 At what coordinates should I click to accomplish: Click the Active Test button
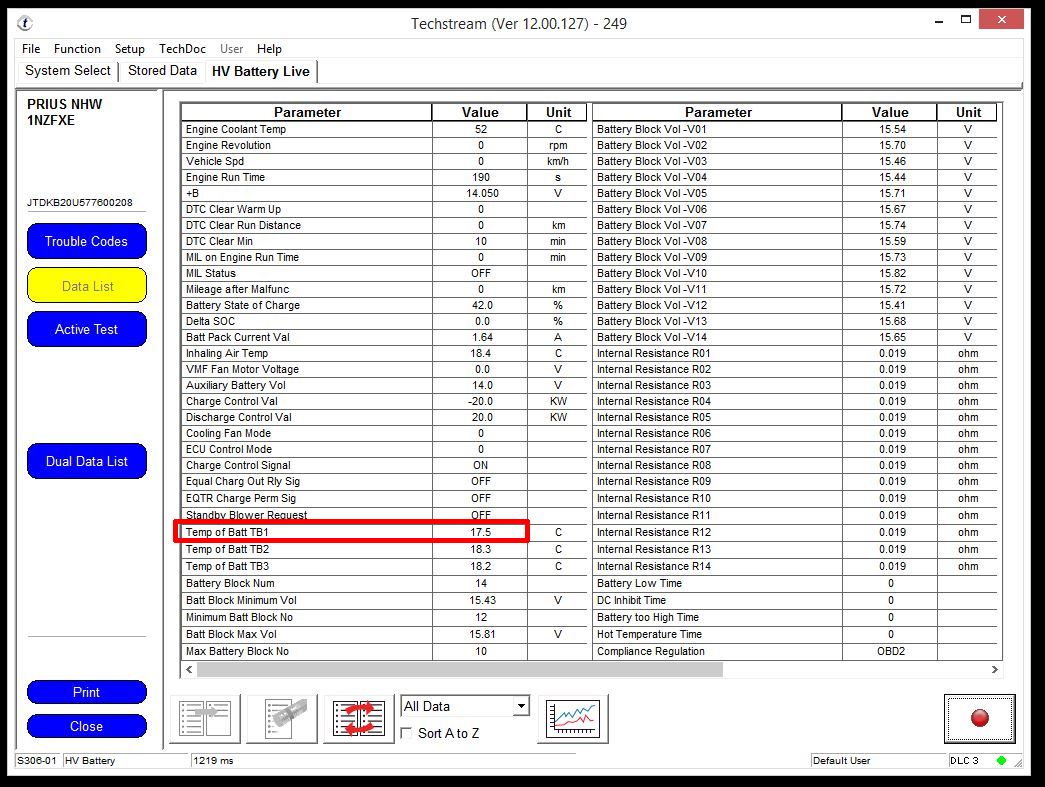pos(87,329)
